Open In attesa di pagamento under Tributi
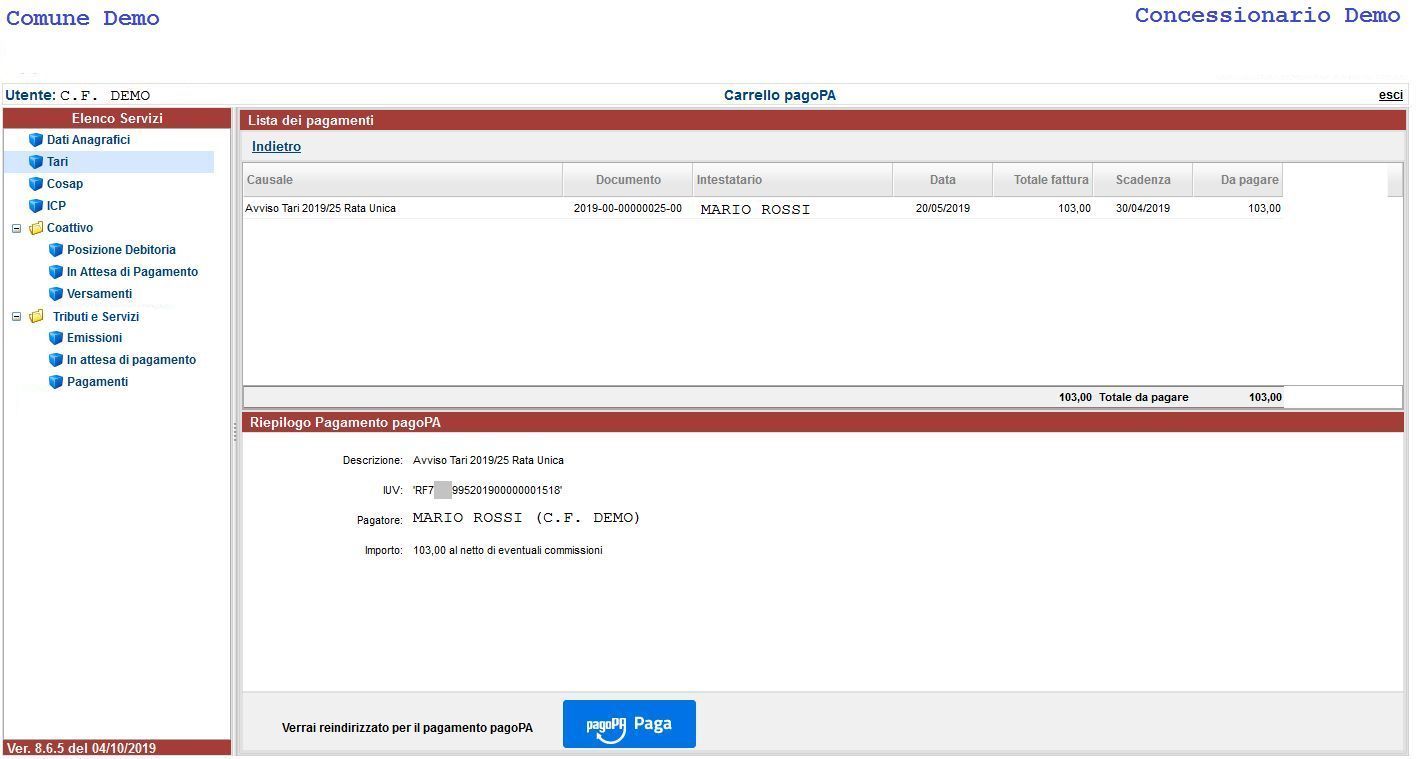The image size is (1421, 759). pos(131,360)
